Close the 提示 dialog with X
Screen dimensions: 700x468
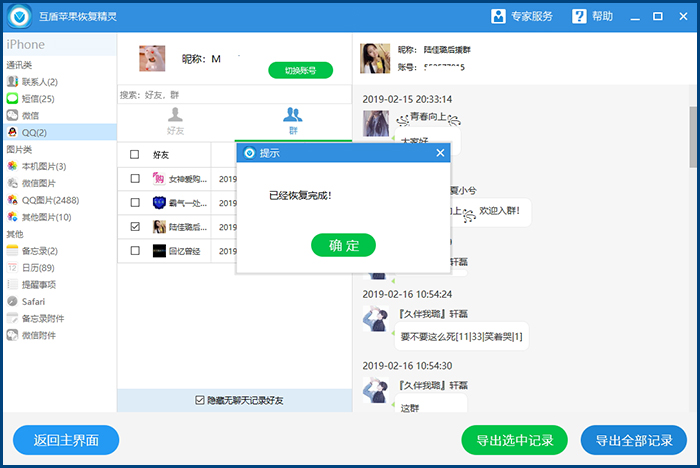440,153
